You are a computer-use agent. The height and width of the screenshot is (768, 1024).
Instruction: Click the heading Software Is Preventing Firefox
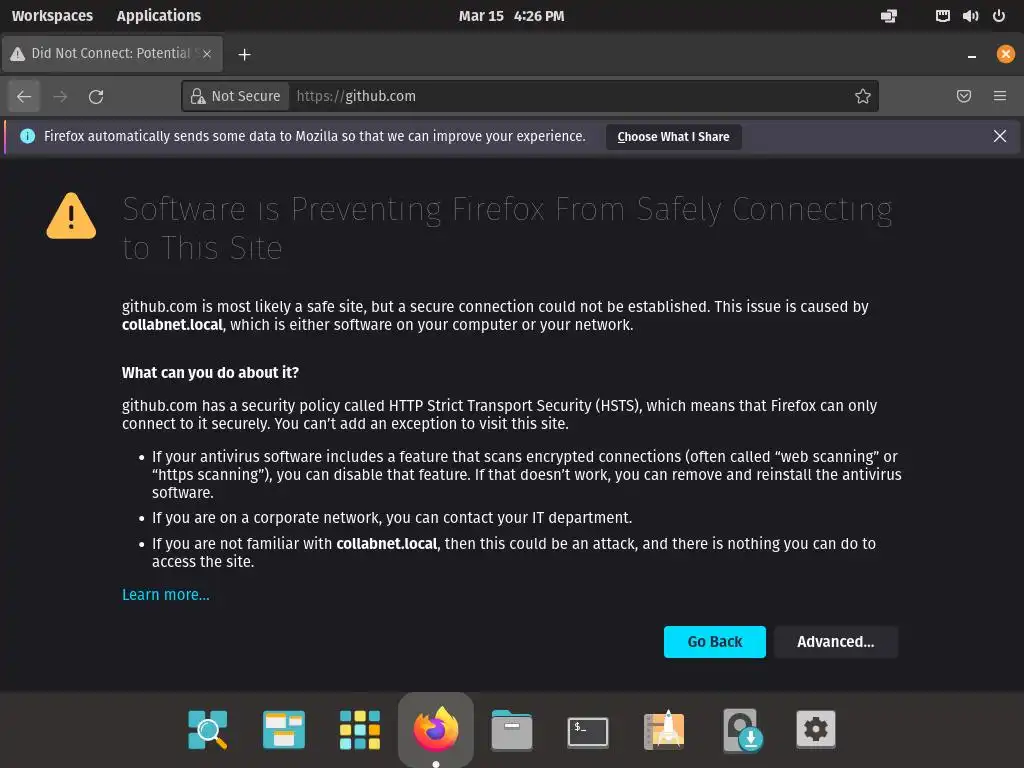(507, 228)
